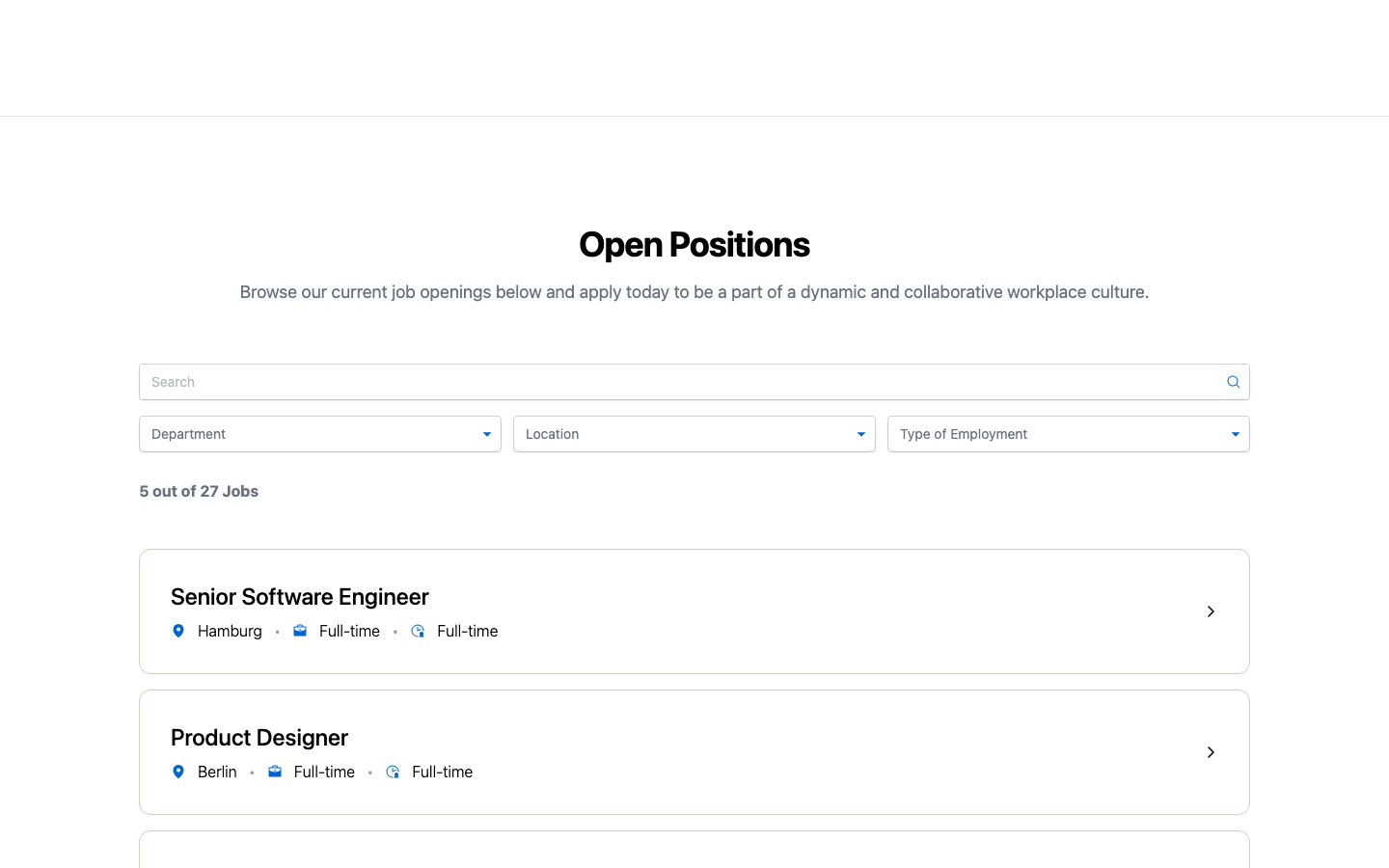Open the Type of Employment dropdown
This screenshot has height=868, width=1389.
(x=1069, y=434)
